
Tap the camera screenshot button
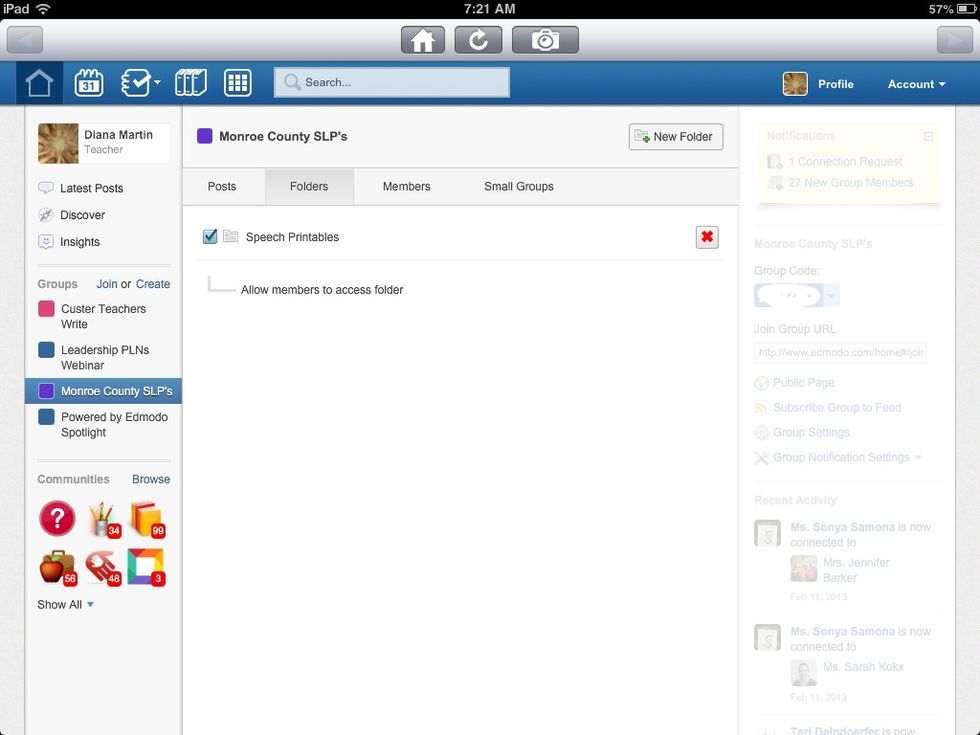(x=545, y=40)
